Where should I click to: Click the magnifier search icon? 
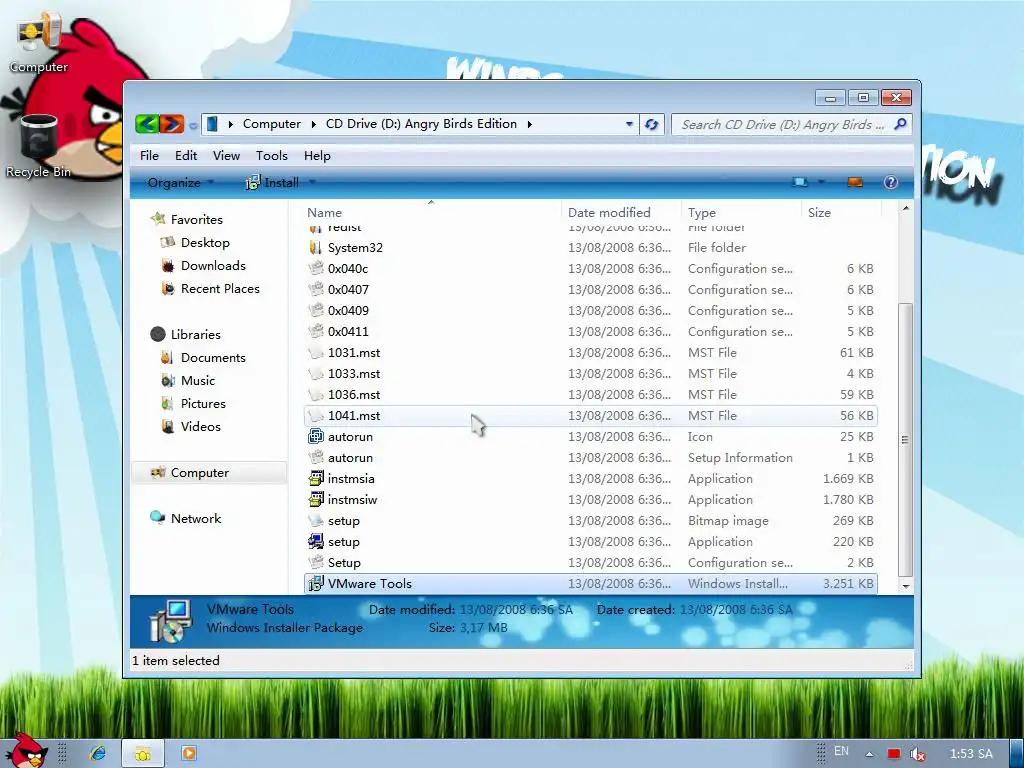(x=901, y=123)
